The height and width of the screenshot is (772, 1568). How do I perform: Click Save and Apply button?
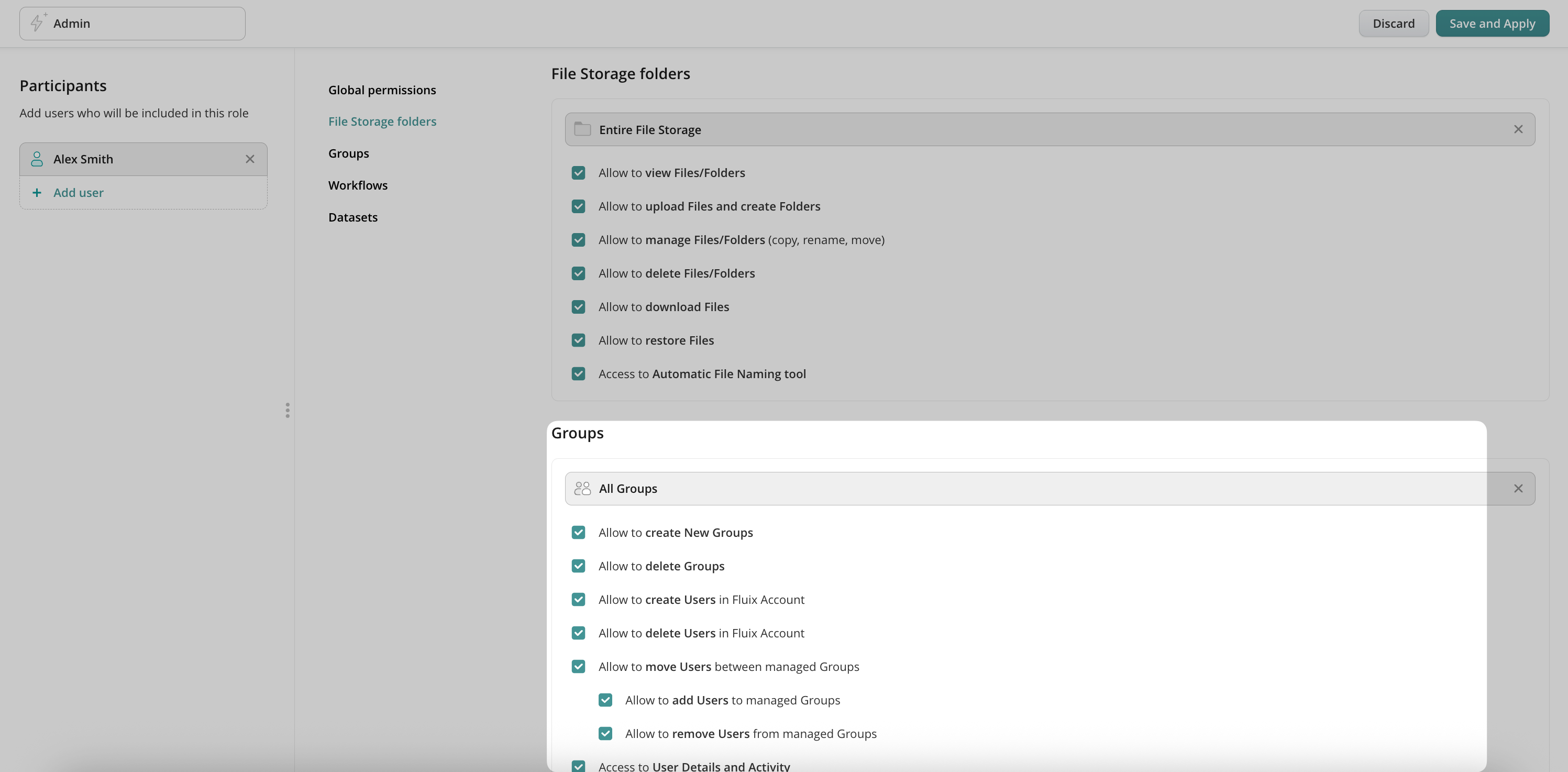click(x=1492, y=23)
